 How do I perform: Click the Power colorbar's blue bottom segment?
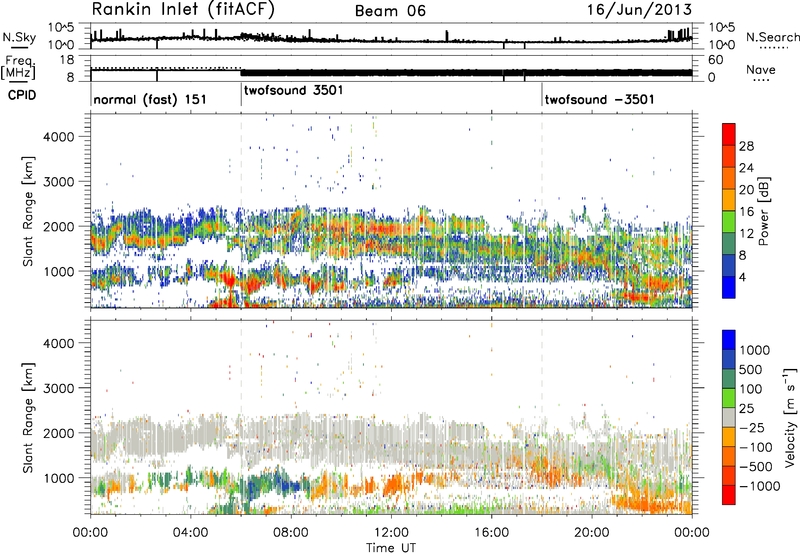pos(729,287)
